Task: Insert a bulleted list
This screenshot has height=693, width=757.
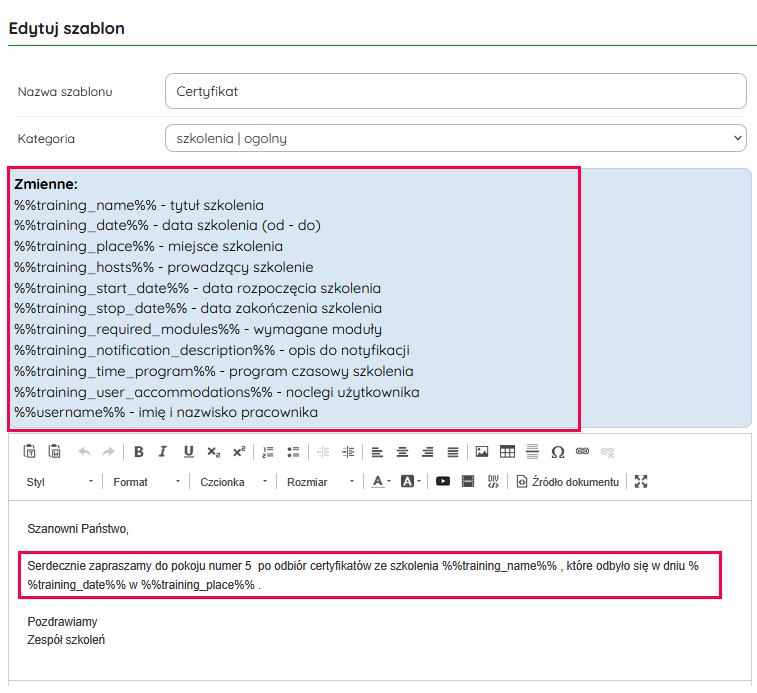Action: click(293, 452)
